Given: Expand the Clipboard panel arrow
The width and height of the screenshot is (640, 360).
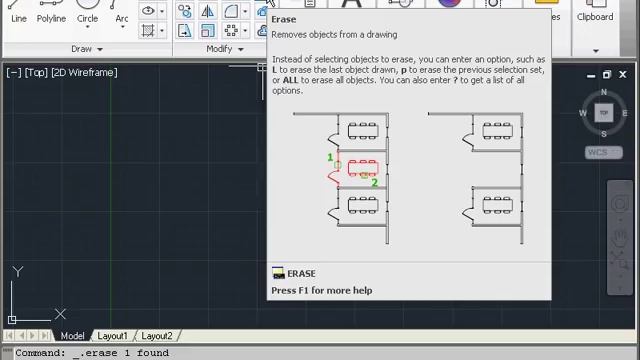Looking at the screenshot, I should [x=596, y=51].
